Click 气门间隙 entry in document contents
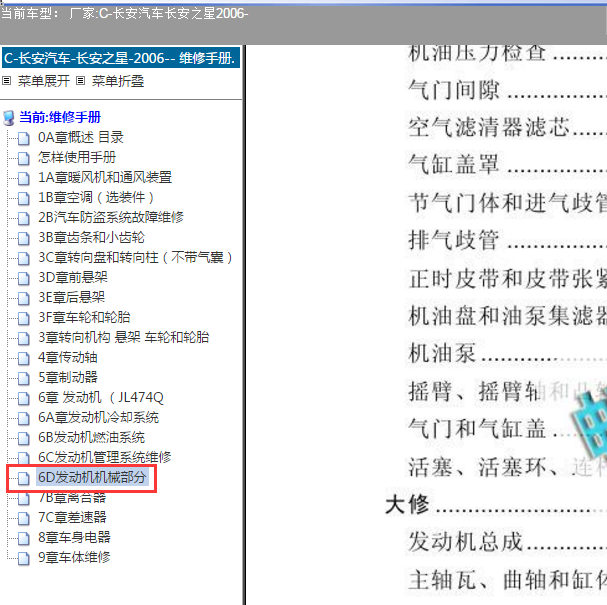Screen dimensions: 607x605 [454, 90]
